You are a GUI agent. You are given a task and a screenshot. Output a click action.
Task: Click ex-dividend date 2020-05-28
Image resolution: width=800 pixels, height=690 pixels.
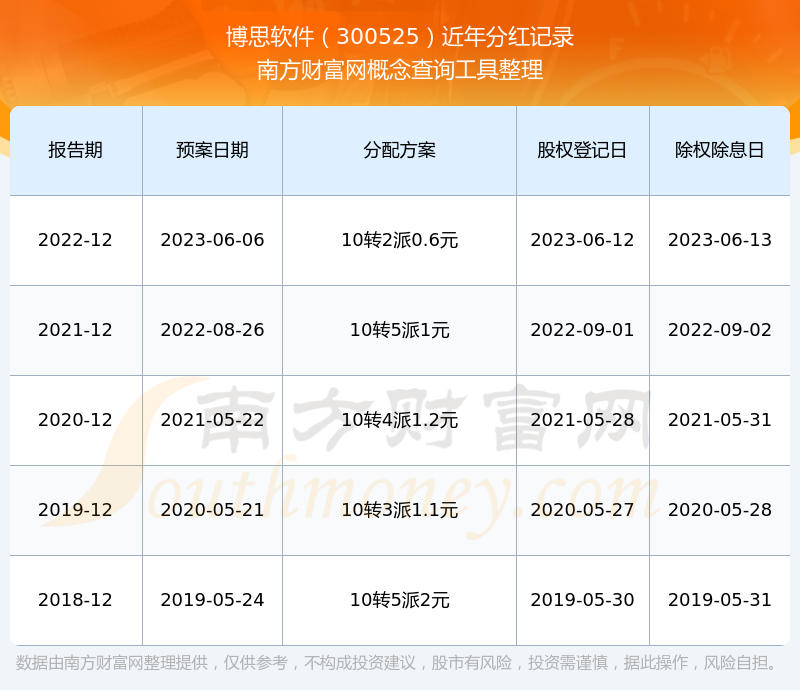(x=719, y=509)
